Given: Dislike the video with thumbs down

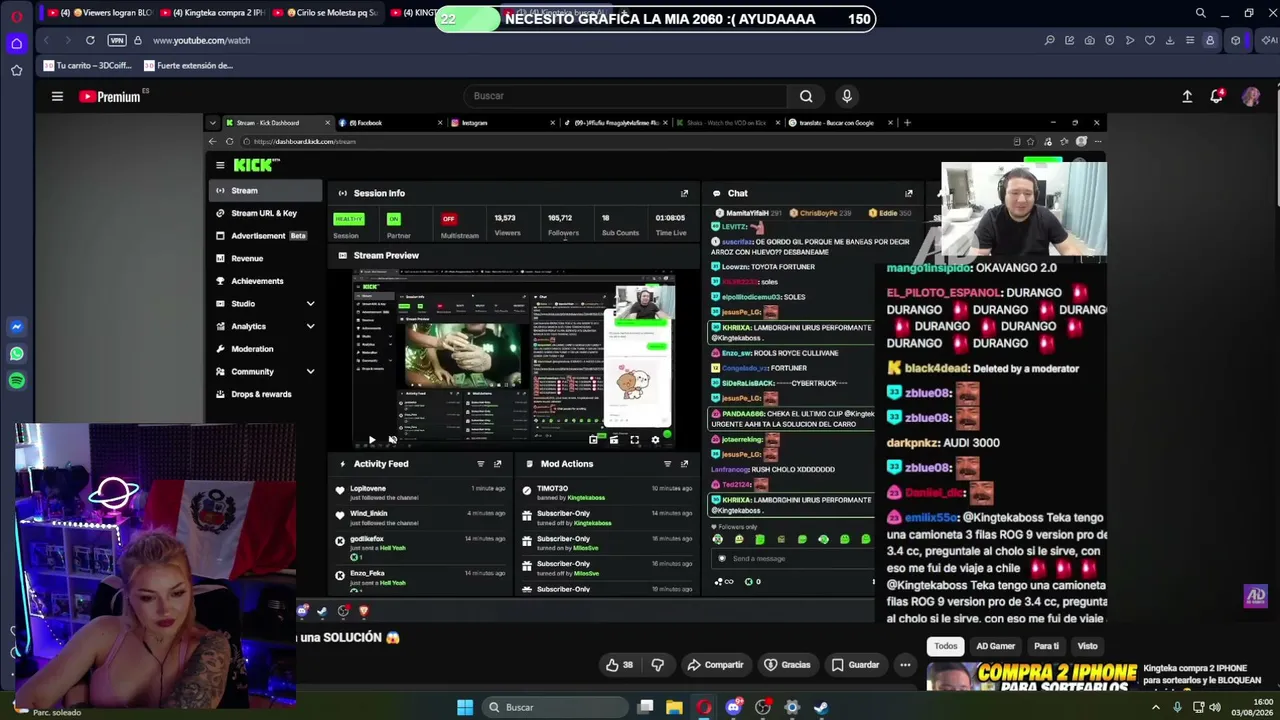Looking at the screenshot, I should (x=658, y=665).
